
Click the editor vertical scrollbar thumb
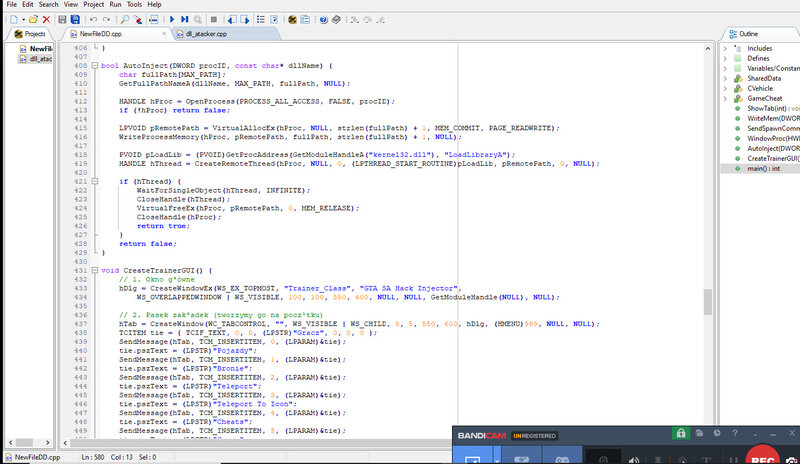[x=708, y=302]
